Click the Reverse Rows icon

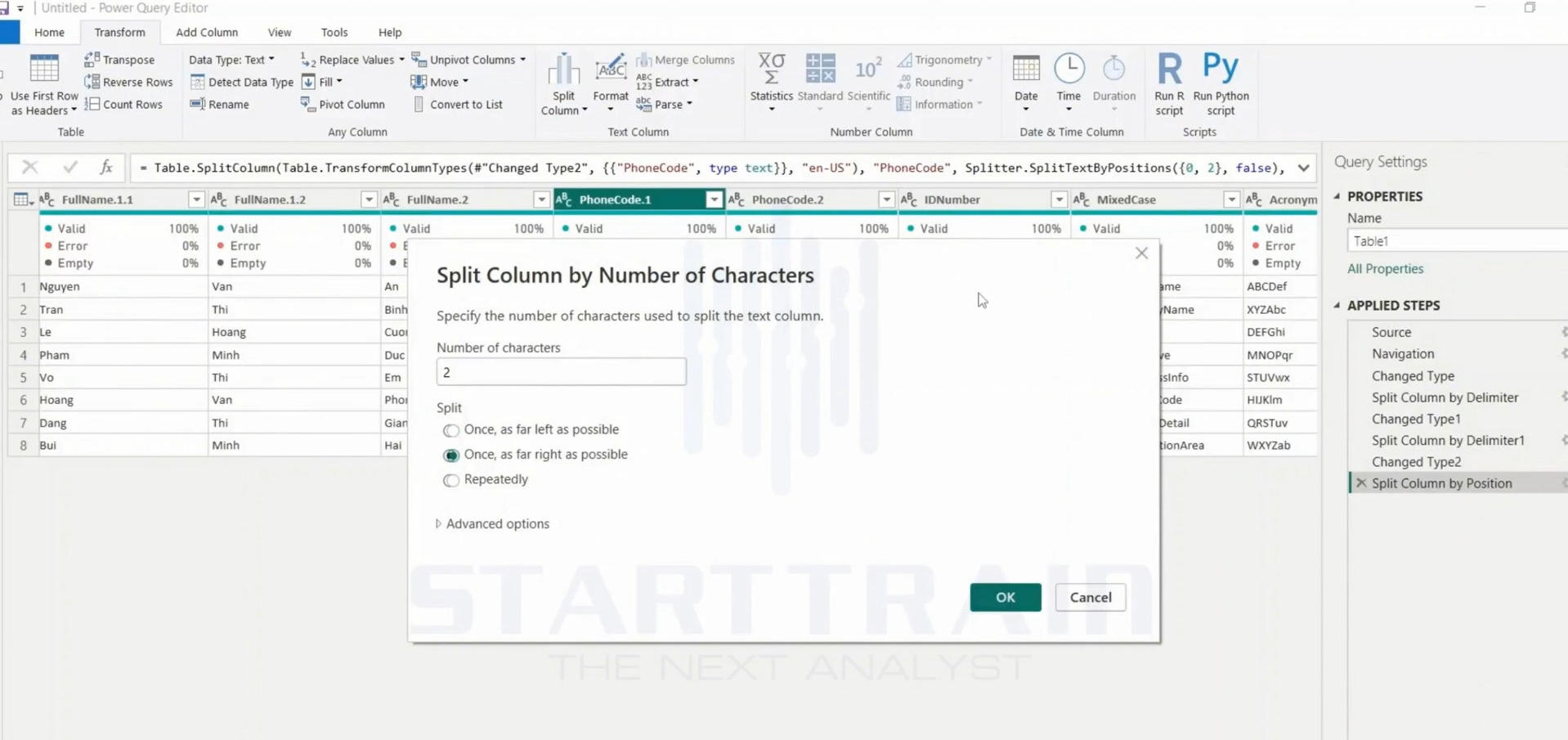click(x=92, y=82)
